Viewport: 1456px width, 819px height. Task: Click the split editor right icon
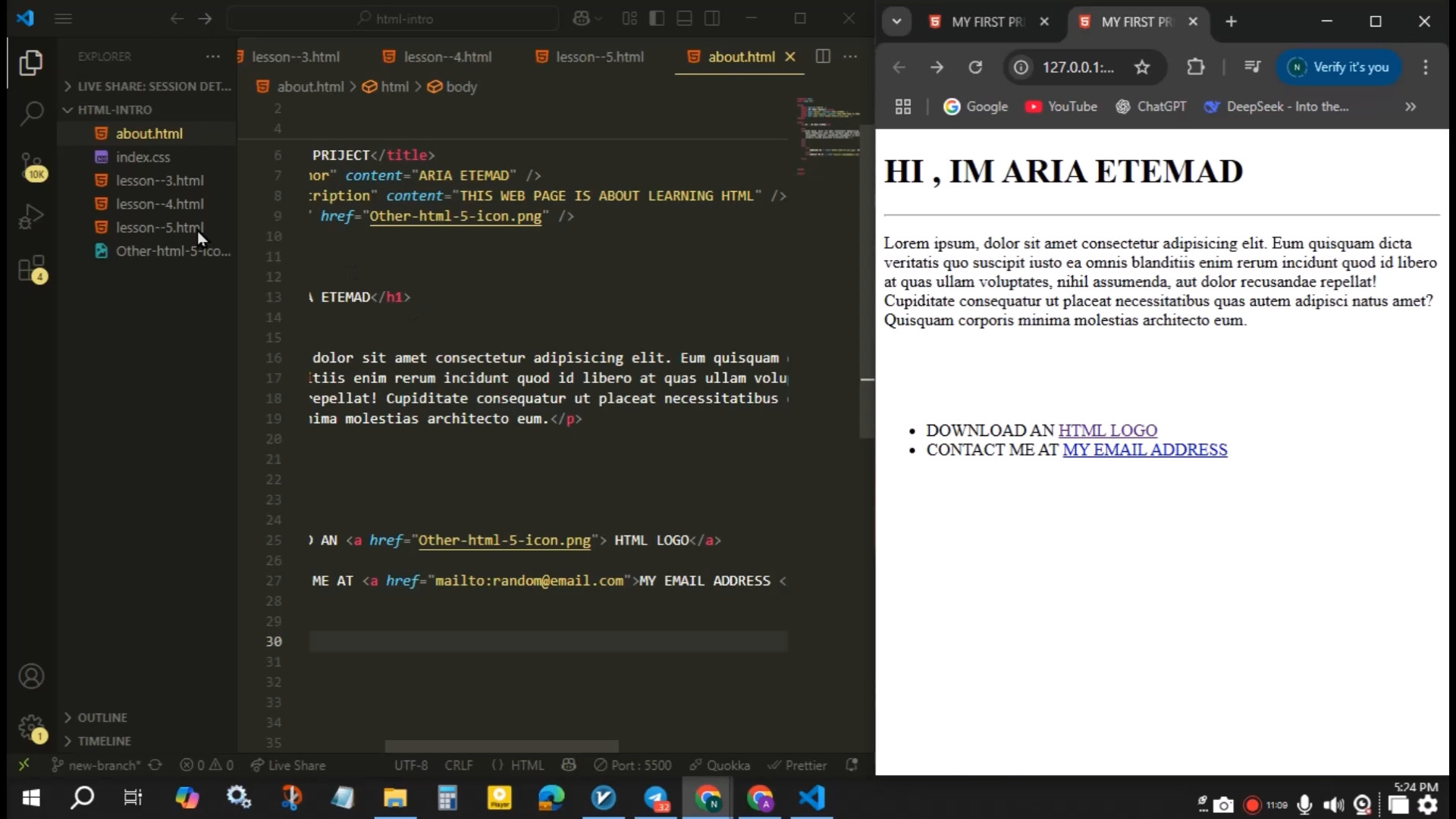coord(823,57)
